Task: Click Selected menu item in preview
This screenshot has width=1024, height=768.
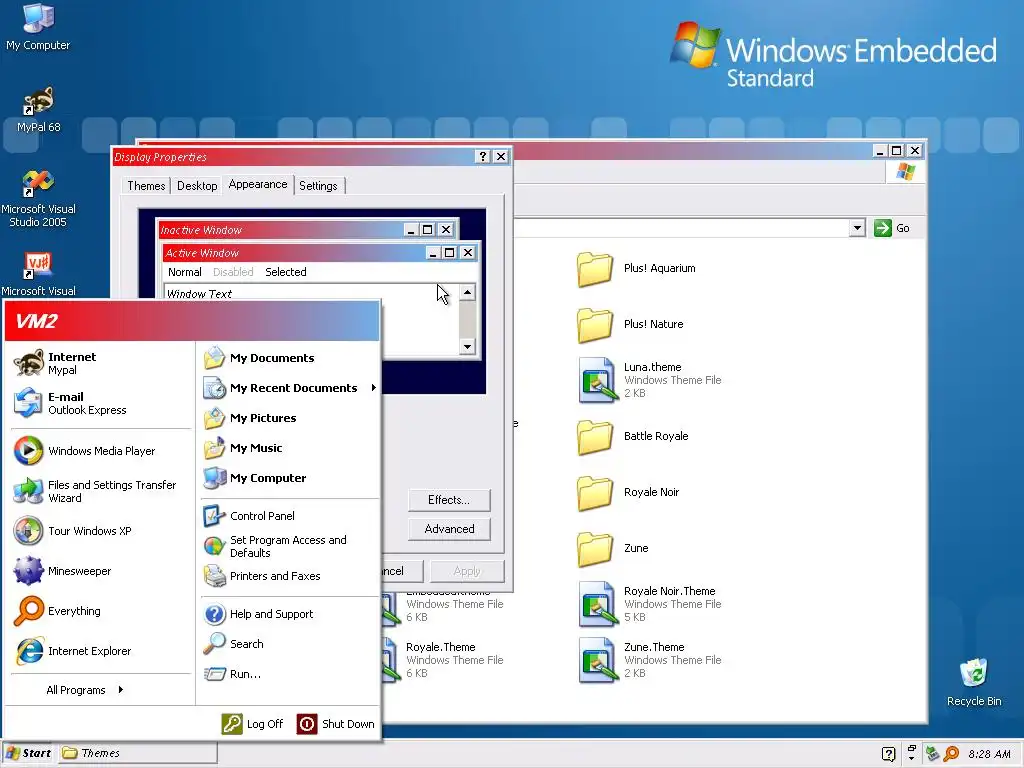Action: [x=285, y=272]
